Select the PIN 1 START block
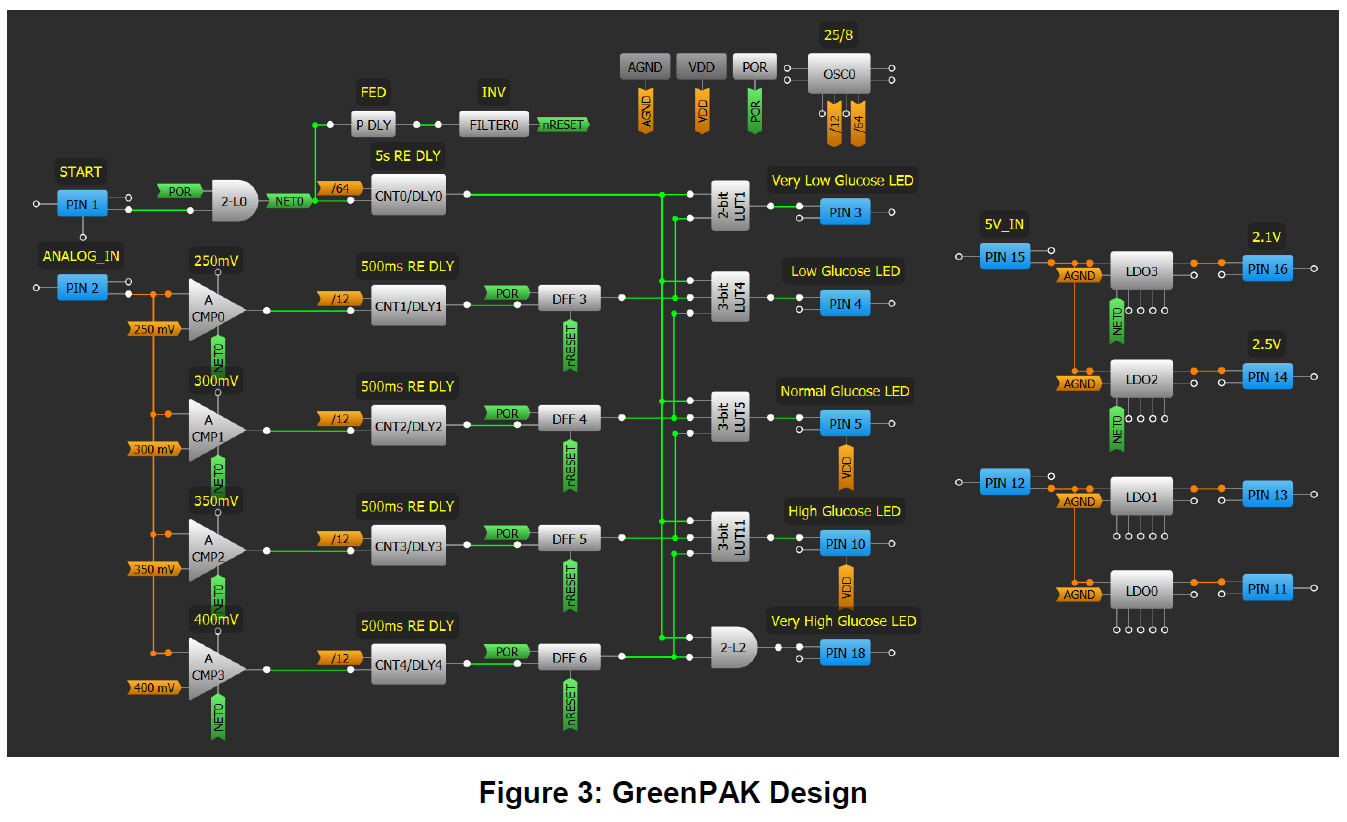 tap(82, 204)
